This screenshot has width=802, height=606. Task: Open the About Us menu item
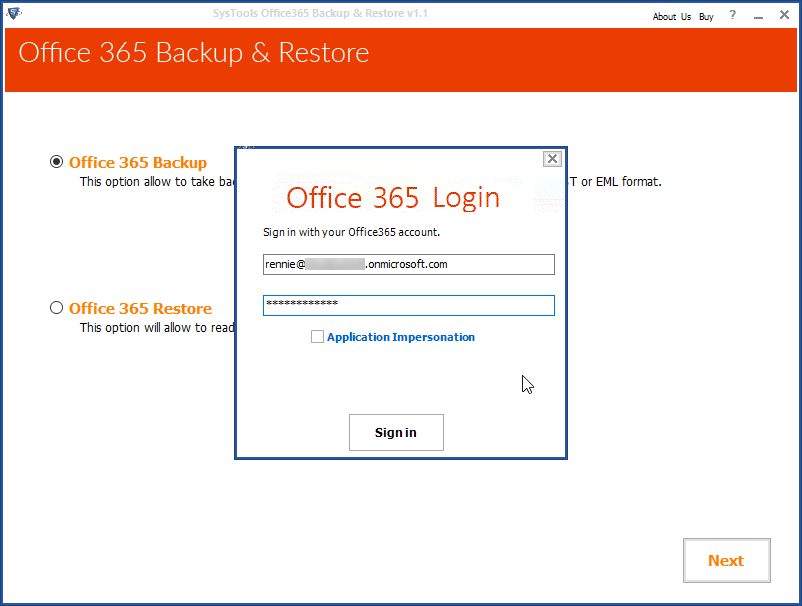(x=672, y=16)
